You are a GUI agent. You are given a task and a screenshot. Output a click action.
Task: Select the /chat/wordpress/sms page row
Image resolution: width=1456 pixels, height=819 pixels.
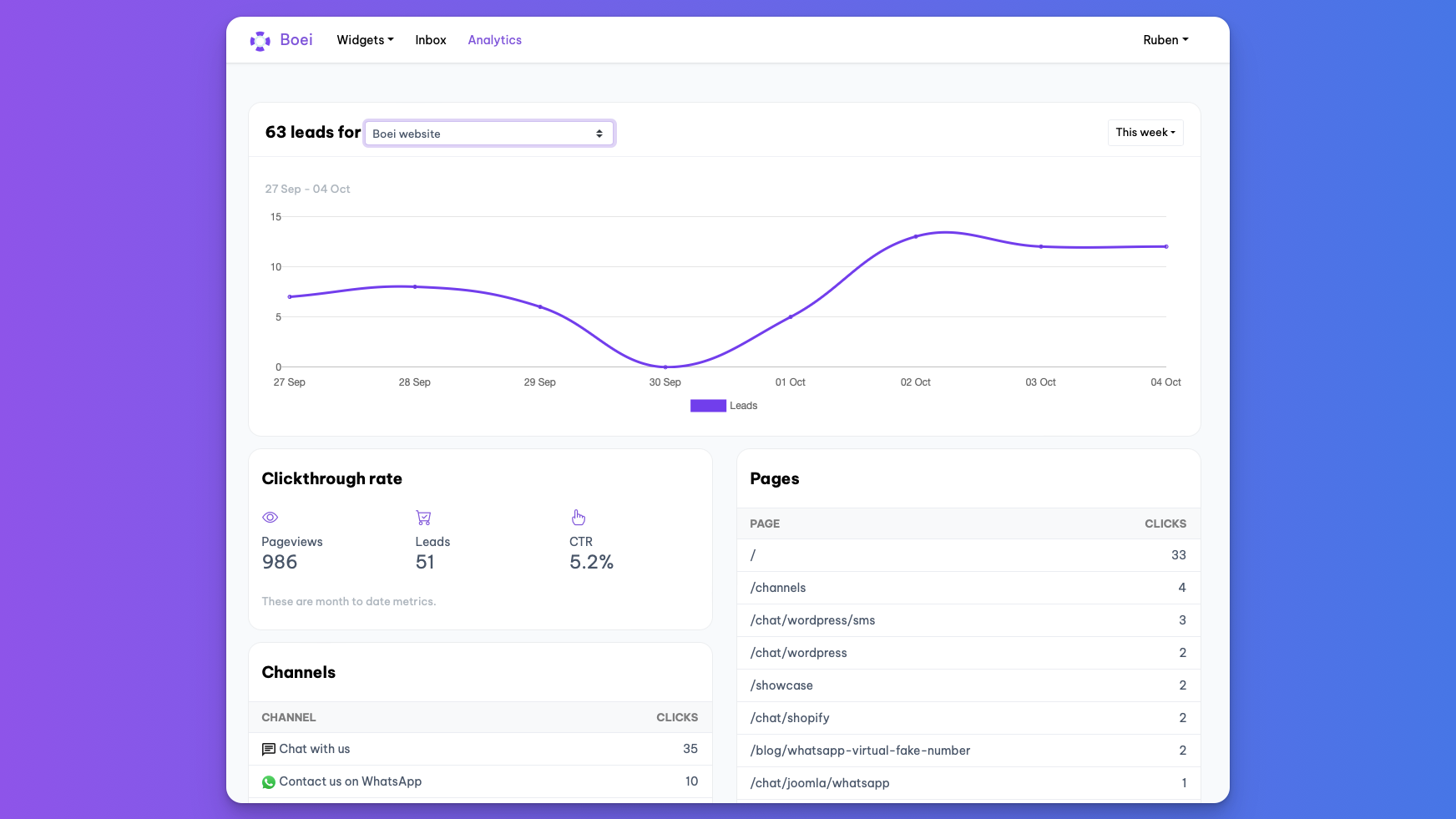tap(968, 620)
